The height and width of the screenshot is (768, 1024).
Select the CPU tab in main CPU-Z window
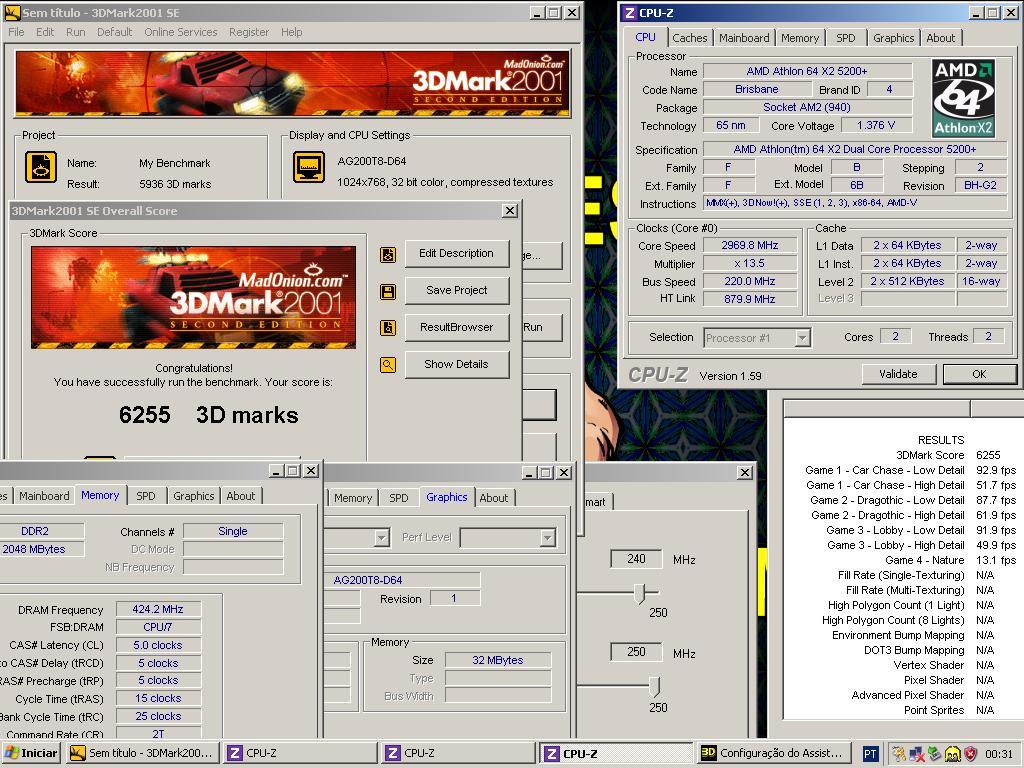tap(645, 37)
